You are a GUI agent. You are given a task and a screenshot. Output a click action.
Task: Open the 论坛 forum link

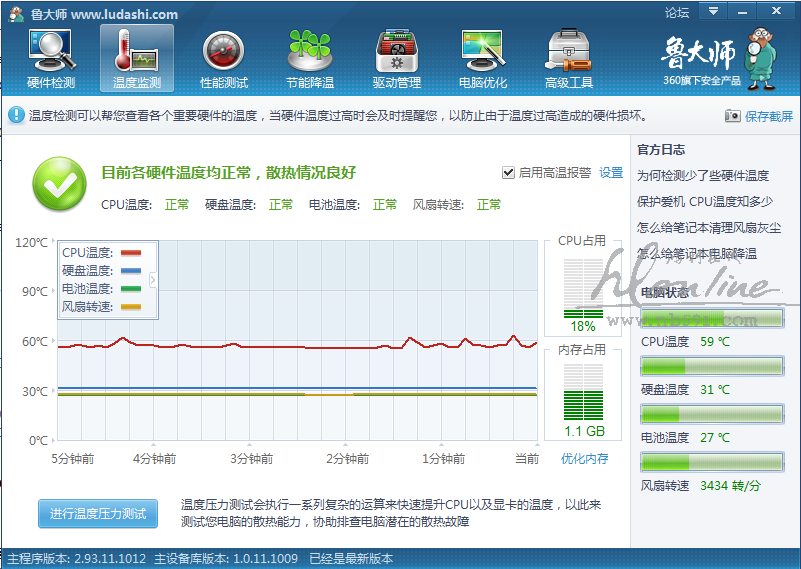(x=677, y=13)
